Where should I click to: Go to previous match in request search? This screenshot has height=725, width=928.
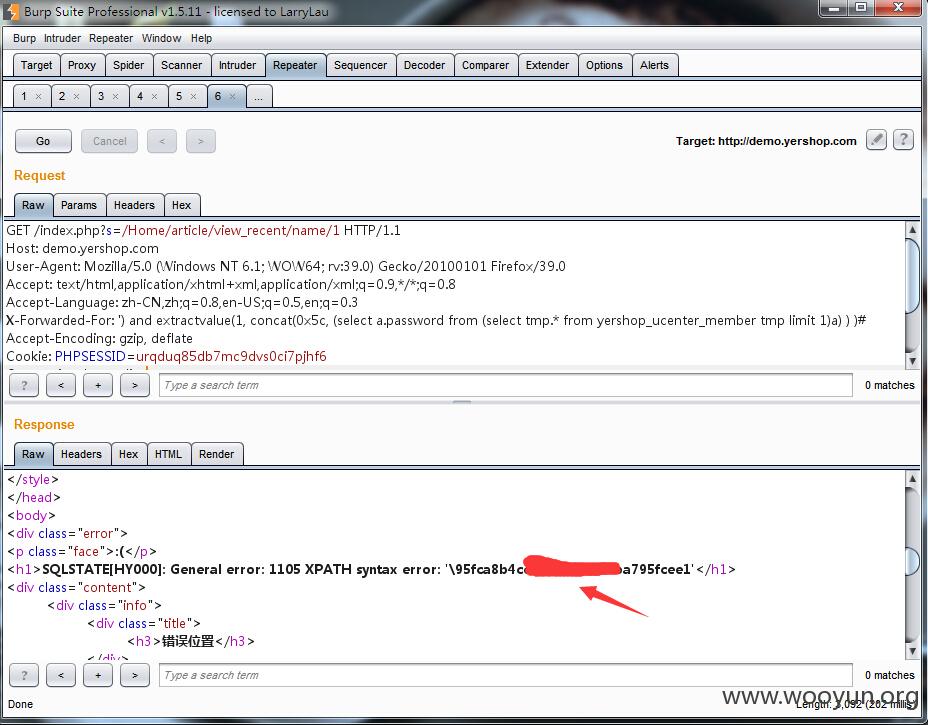click(61, 385)
